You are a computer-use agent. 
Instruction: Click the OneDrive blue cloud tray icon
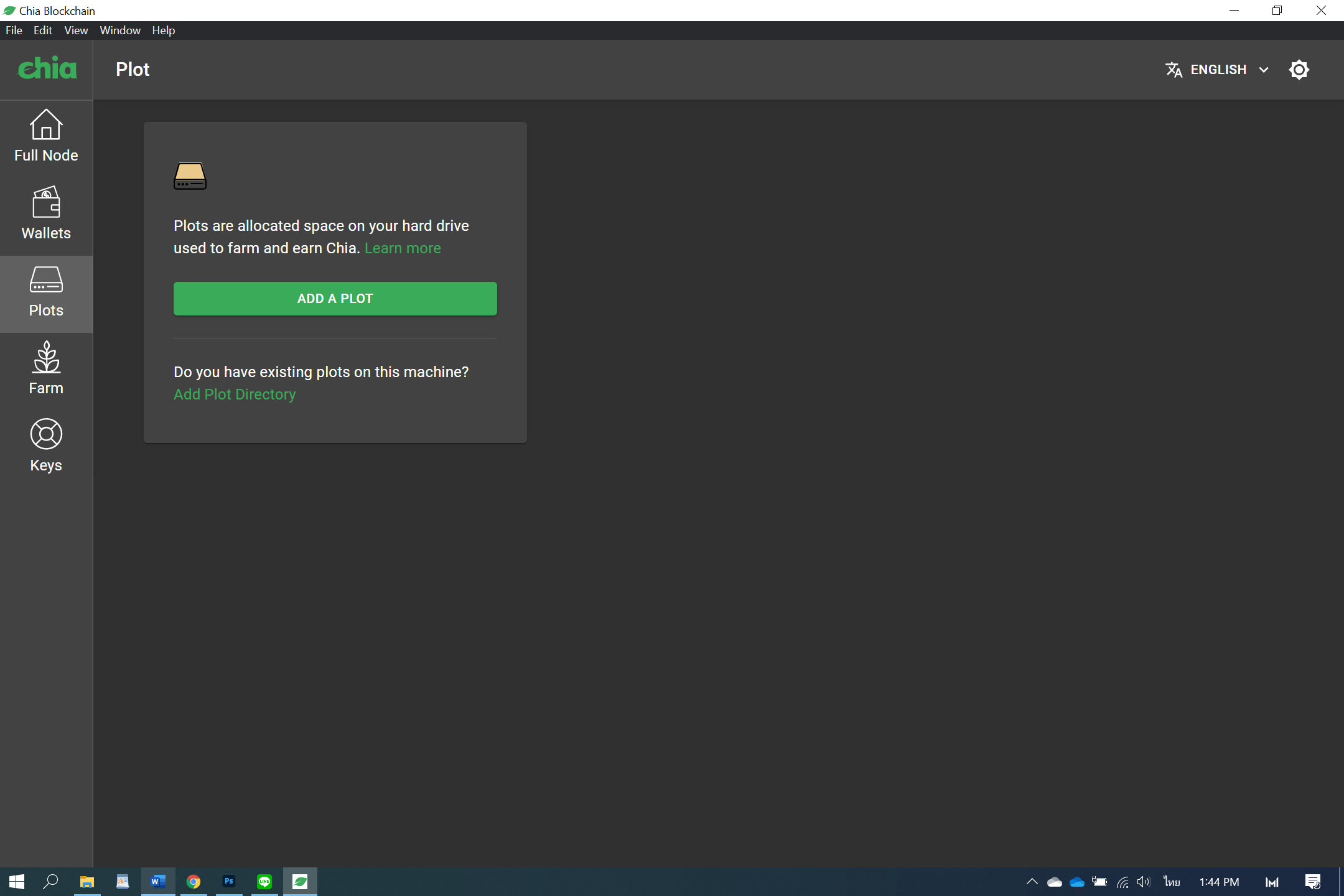coord(1077,882)
